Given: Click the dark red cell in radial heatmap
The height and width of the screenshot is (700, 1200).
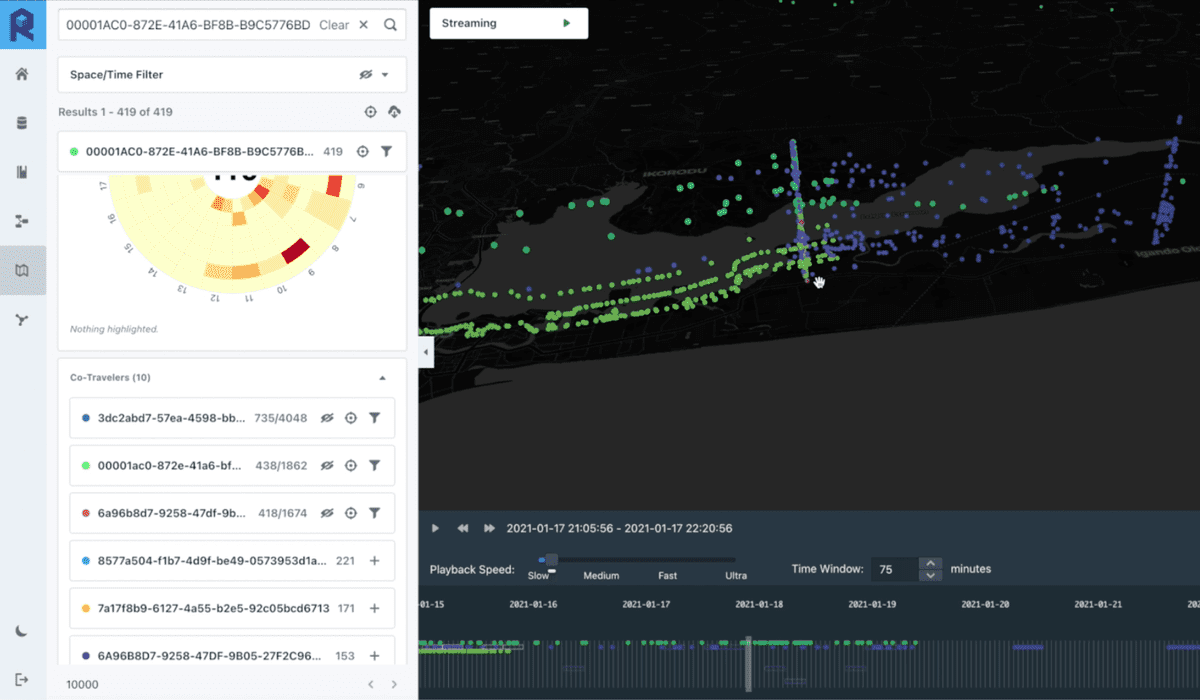Looking at the screenshot, I should tap(296, 252).
